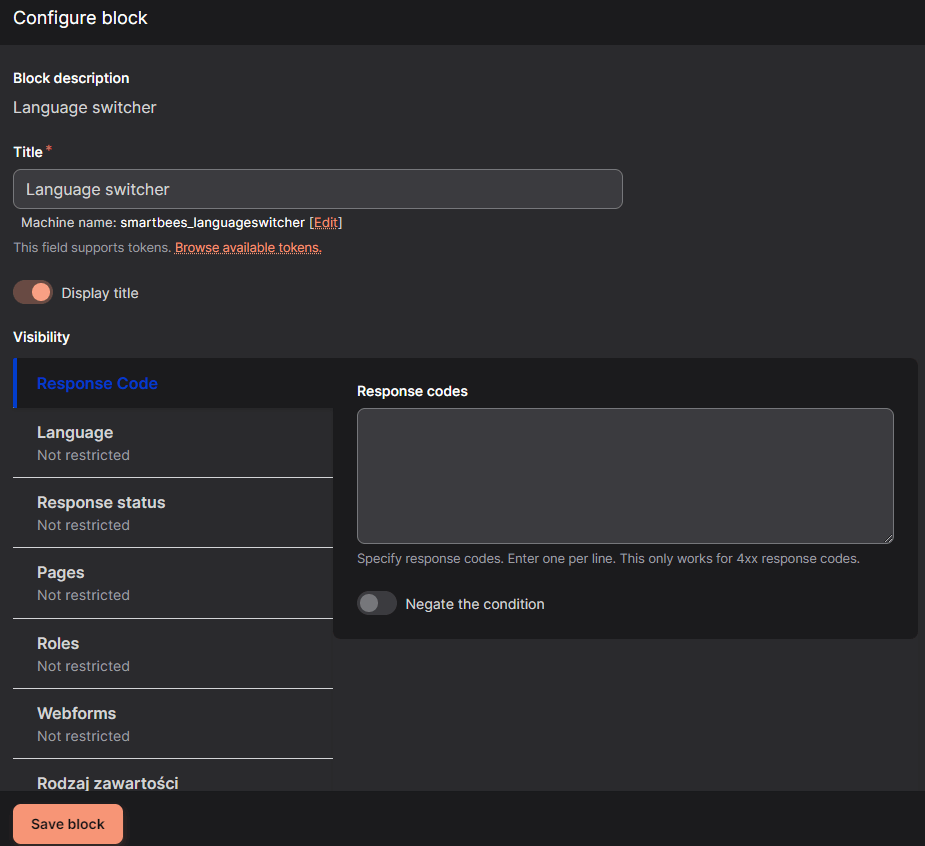Disable the Display title toggle

pyautogui.click(x=32, y=292)
